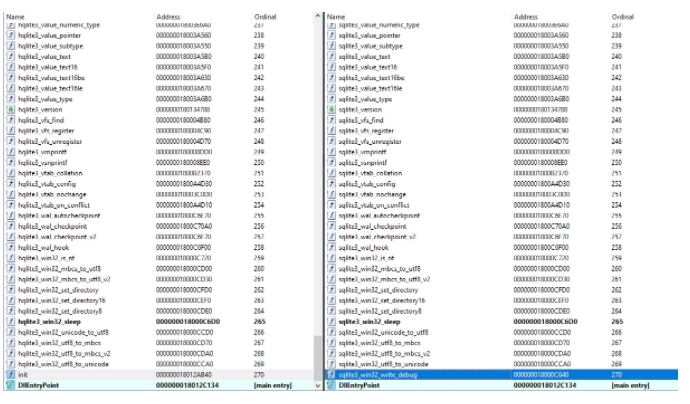Click the function icon beside sqlite3_vfs_unregister
Image resolution: width=690 pixels, height=404 pixels.
(x=331, y=141)
